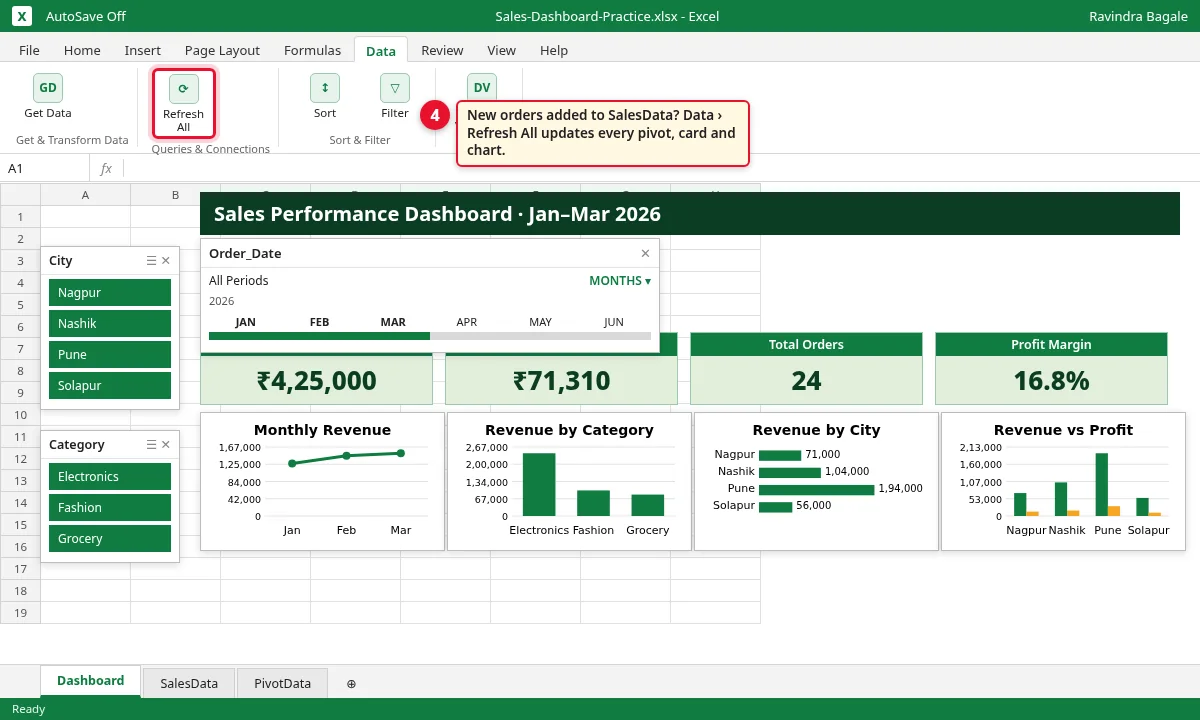Switch to the View ribbon tab

coord(501,50)
